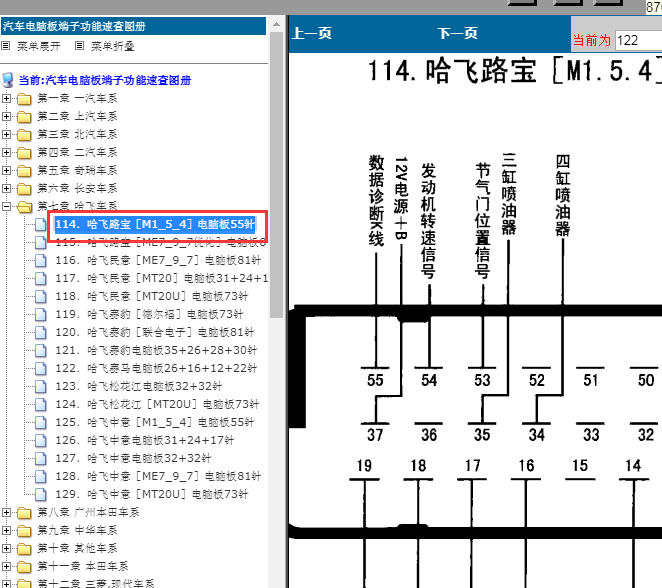The height and width of the screenshot is (588, 662).
Task: Expand 第九章 中华车系 chapter
Action: point(6,531)
